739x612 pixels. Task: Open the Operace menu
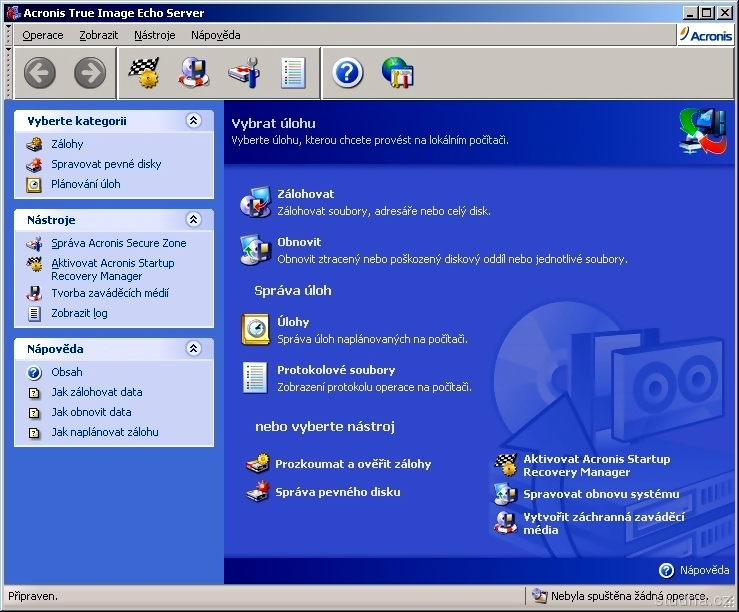(x=42, y=35)
